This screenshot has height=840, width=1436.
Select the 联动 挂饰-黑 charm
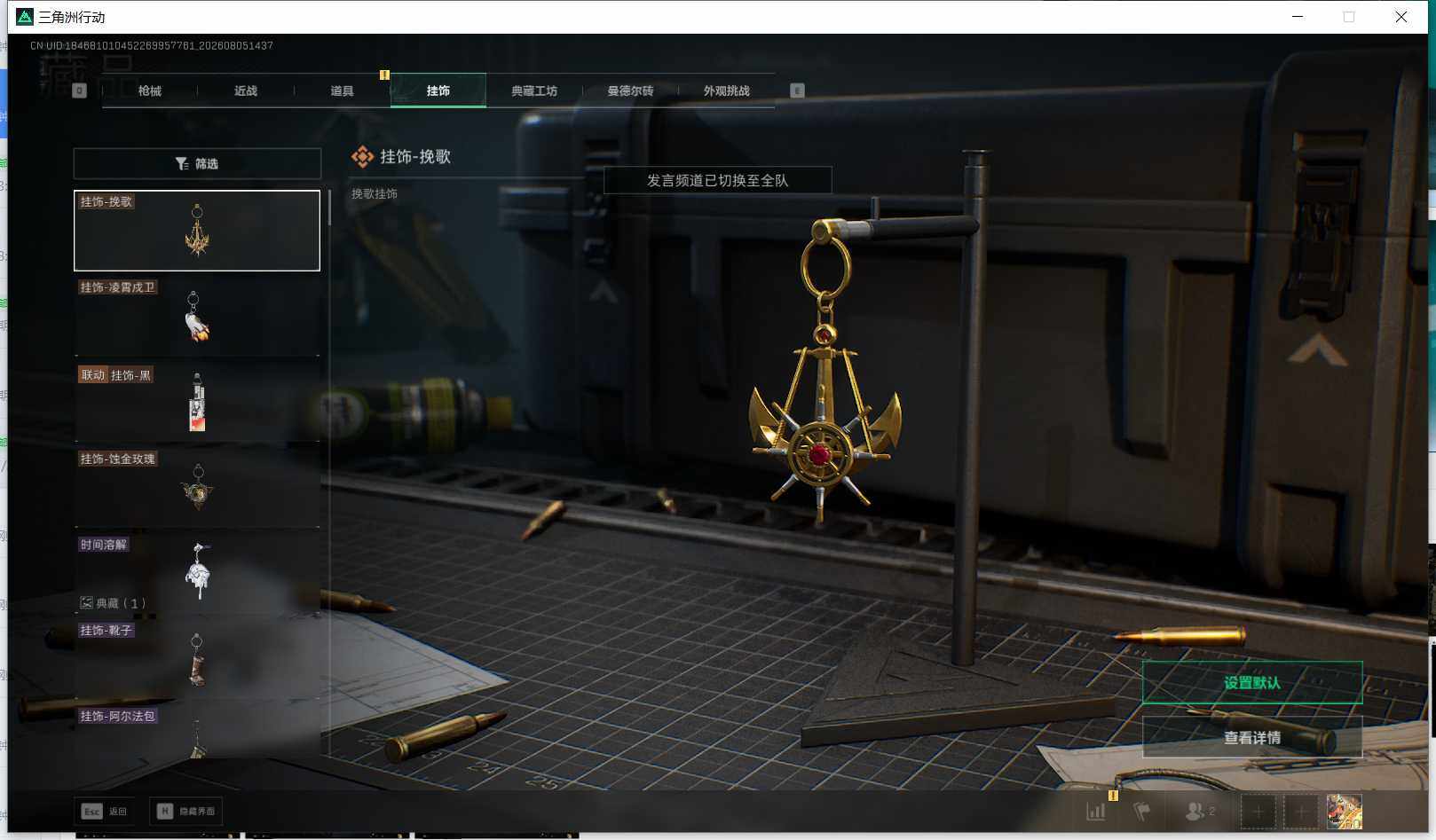click(197, 402)
